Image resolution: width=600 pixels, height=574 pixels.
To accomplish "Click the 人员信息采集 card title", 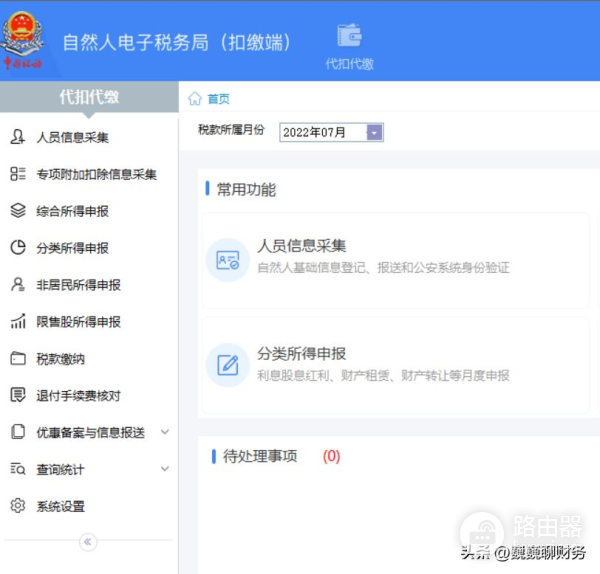I will tap(302, 246).
